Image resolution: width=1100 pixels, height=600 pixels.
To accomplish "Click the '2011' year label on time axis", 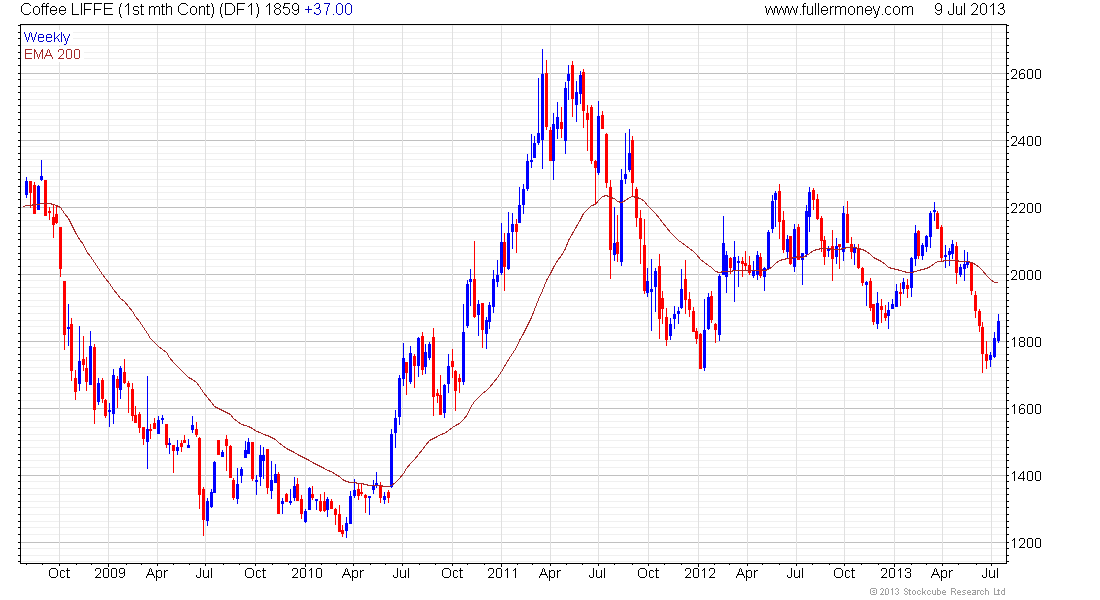I will click(503, 573).
